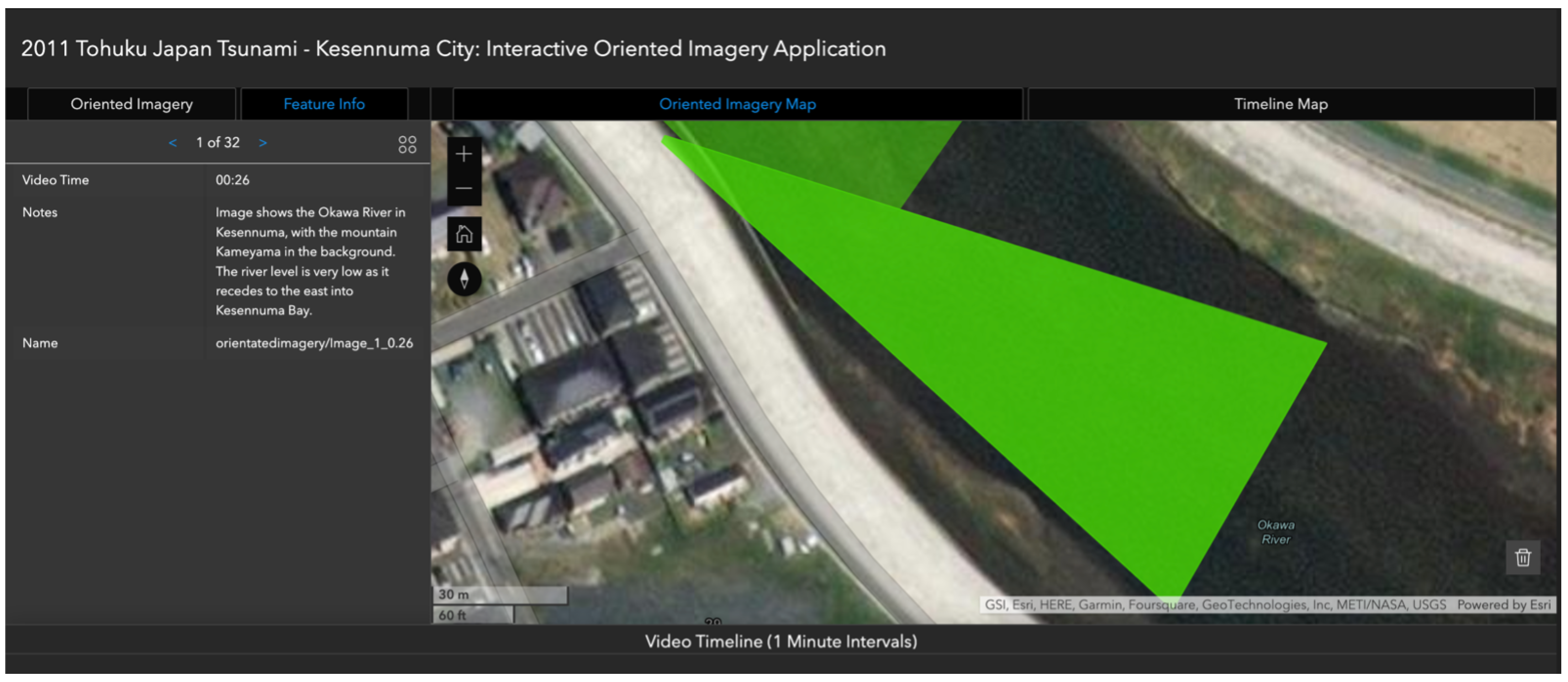The height and width of the screenshot is (682, 1568).
Task: Click the Video Timeline header bar
Action: click(781, 641)
